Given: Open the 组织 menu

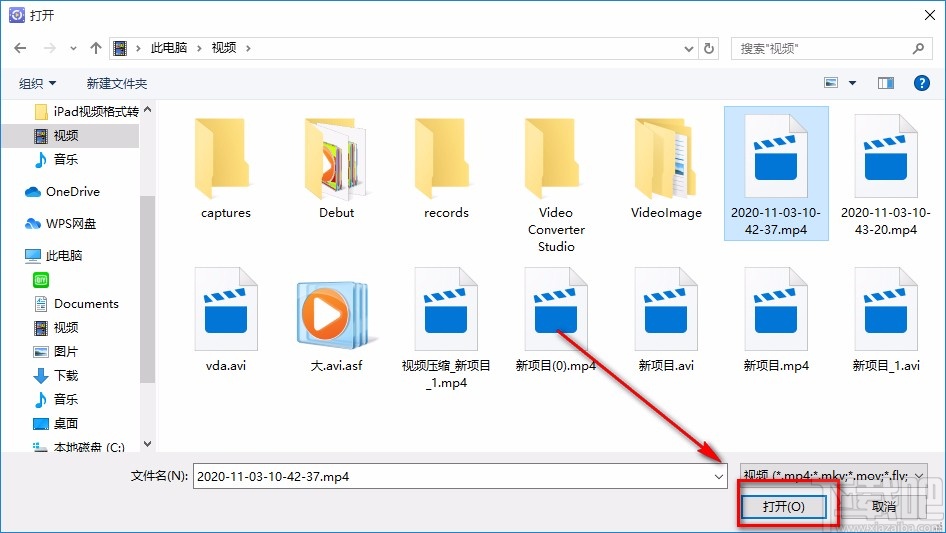Looking at the screenshot, I should pos(37,83).
